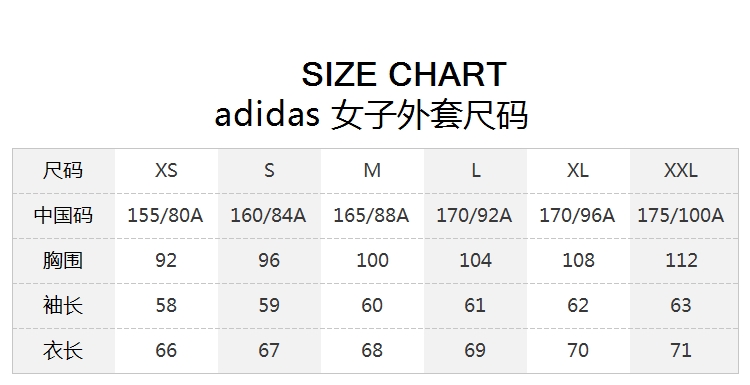Select sleeve length 61 cell
The image size is (750, 385).
coord(475,306)
